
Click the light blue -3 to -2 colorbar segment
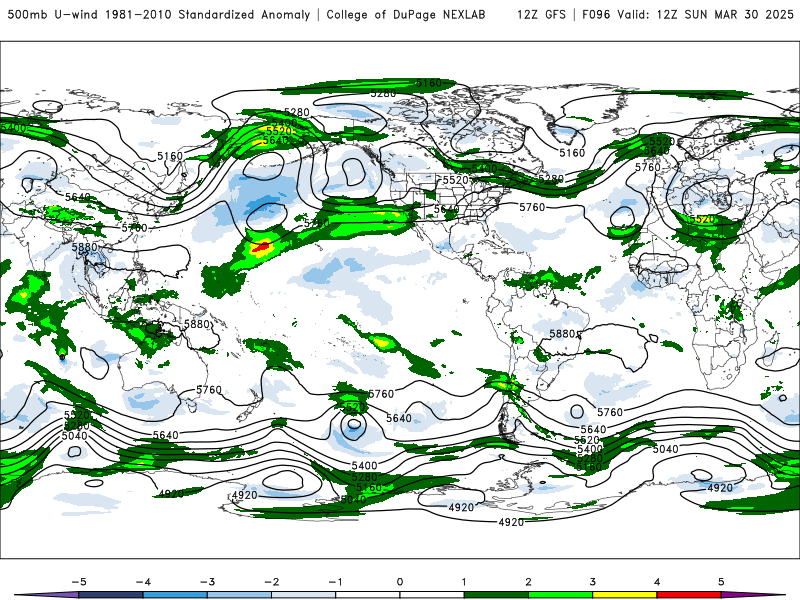tap(239, 595)
